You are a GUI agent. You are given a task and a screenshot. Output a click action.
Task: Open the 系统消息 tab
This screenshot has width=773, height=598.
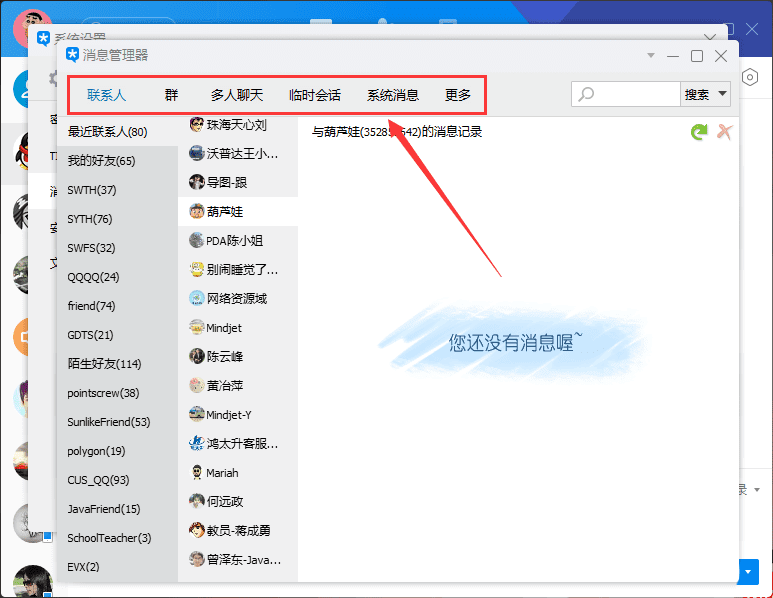tap(393, 95)
